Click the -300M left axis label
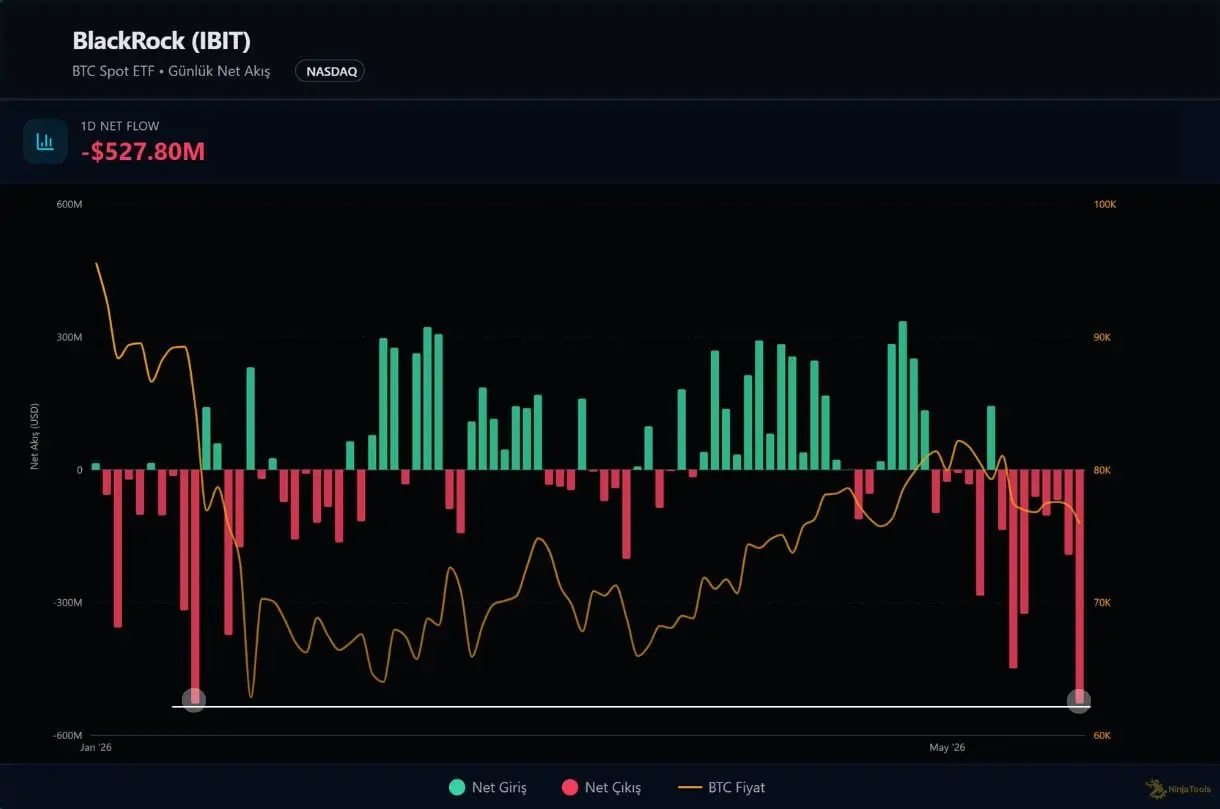The height and width of the screenshot is (809, 1220). [67, 603]
